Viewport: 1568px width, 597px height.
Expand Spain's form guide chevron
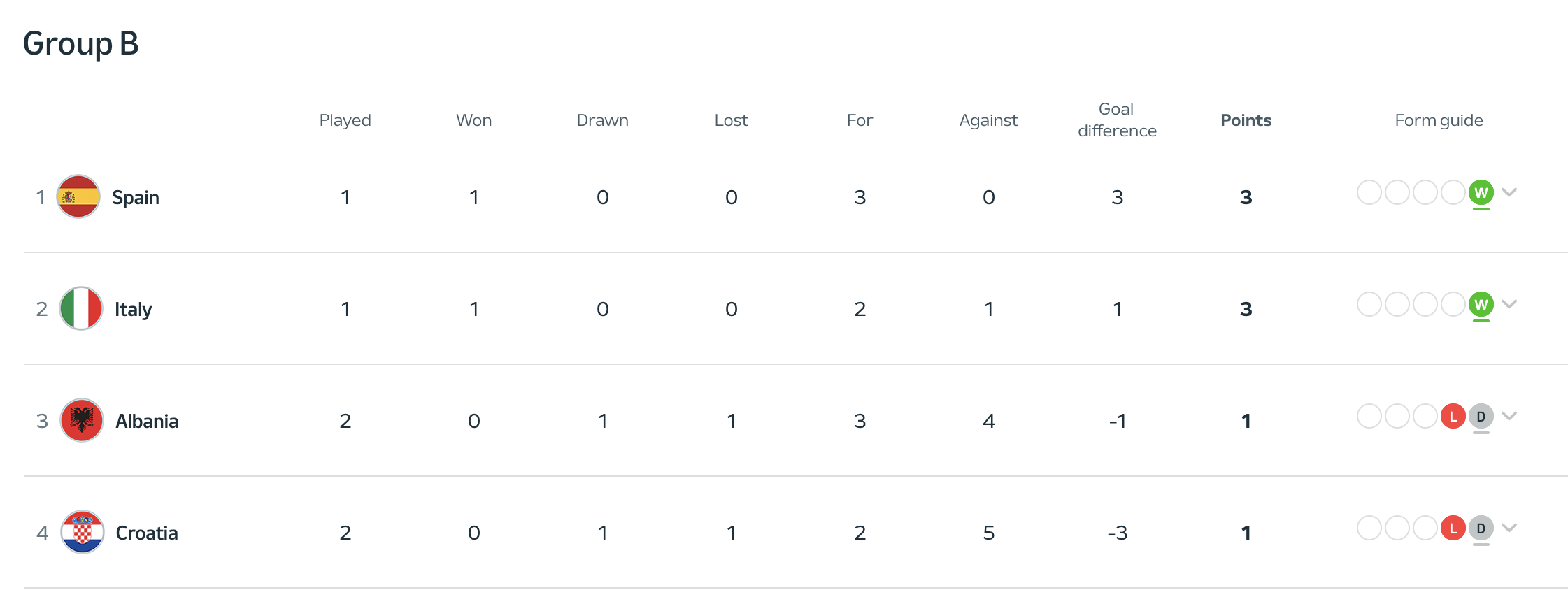coord(1509,192)
